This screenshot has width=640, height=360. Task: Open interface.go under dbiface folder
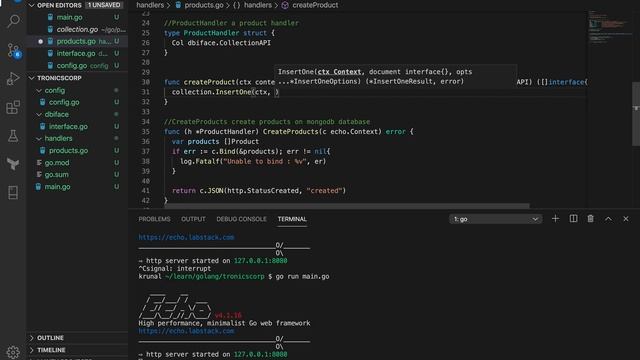68,127
